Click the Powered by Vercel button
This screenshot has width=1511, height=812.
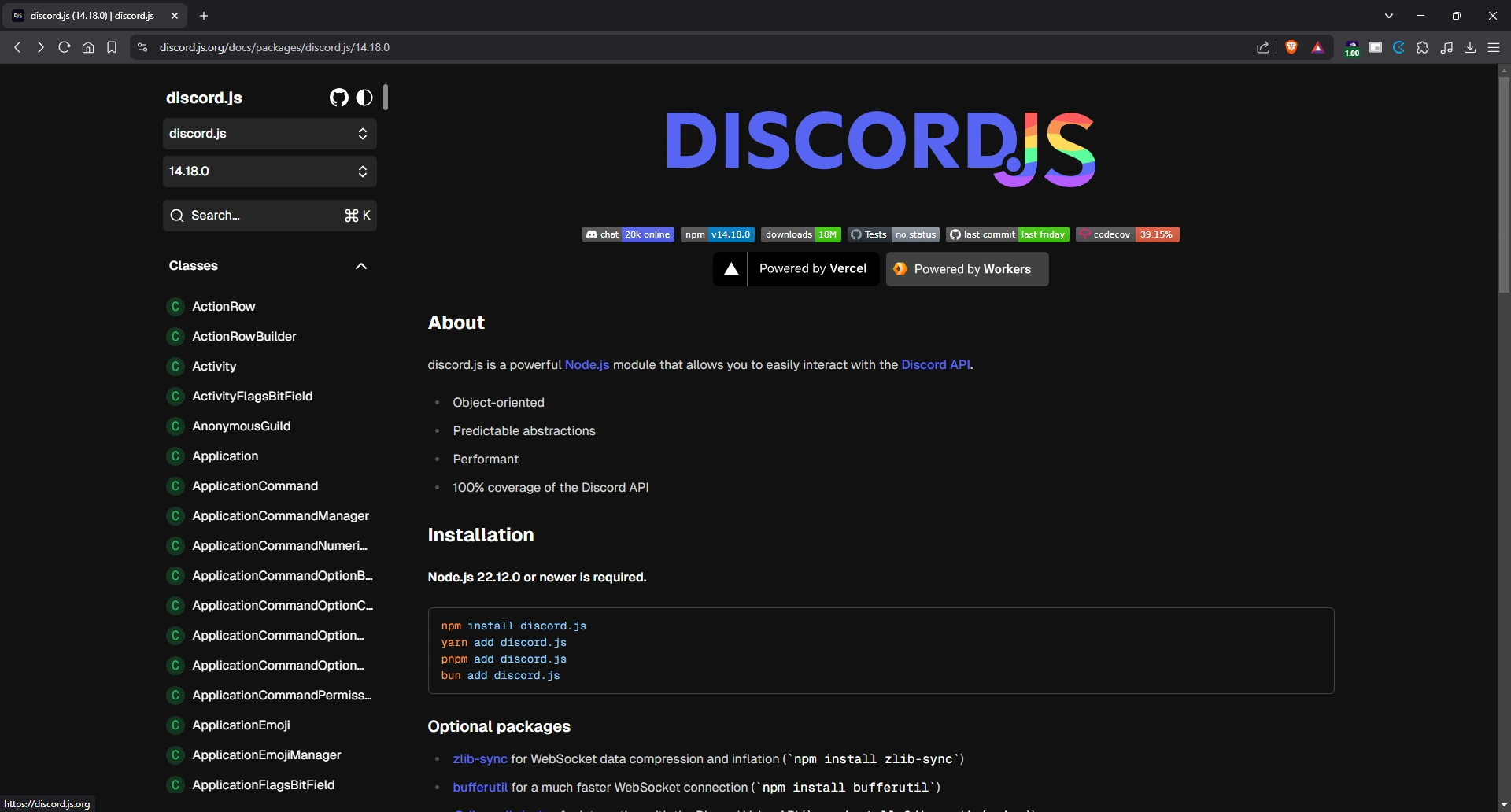[x=796, y=269]
